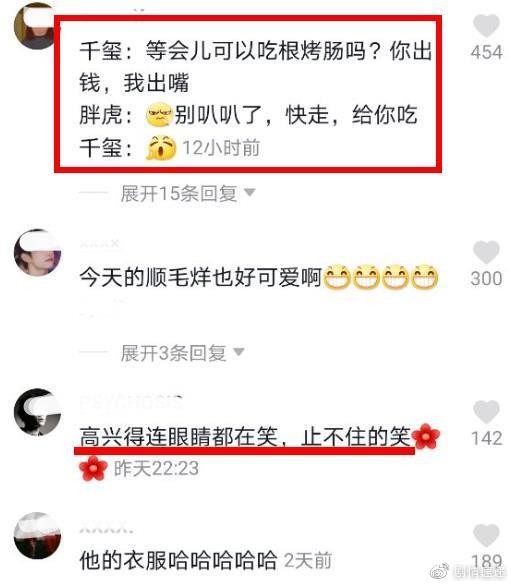The image size is (511, 587).
Task: Reply to the comment 今天的顺毛烊也好可爱啊
Action: point(201,278)
